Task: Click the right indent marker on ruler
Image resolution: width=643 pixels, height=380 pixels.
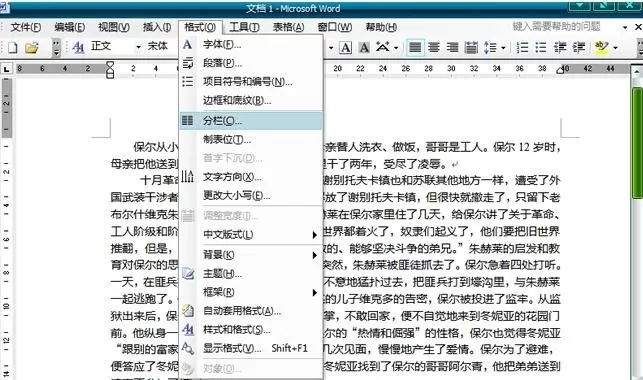Action: click(x=560, y=71)
